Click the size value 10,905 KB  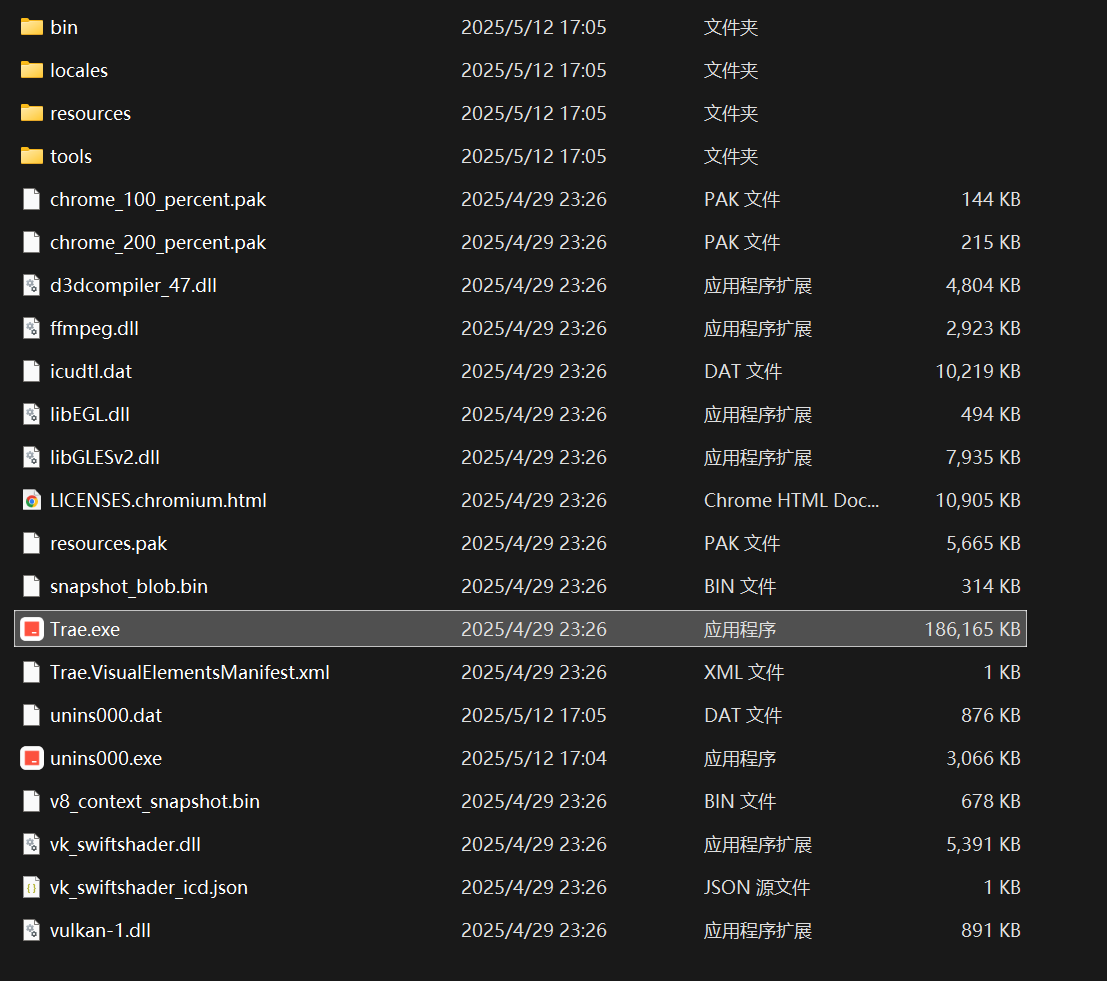point(978,500)
